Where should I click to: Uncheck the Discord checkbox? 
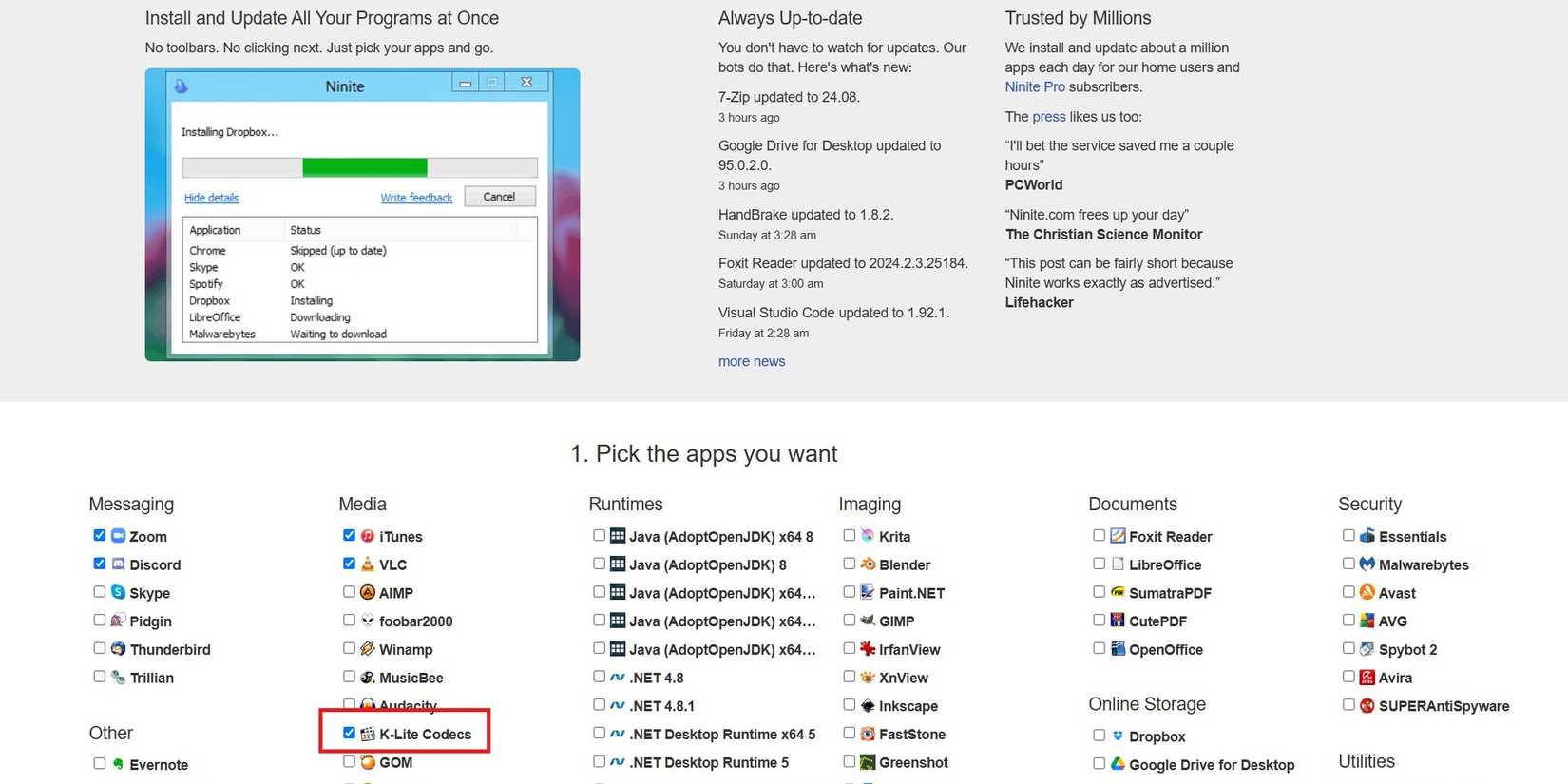pyautogui.click(x=100, y=564)
